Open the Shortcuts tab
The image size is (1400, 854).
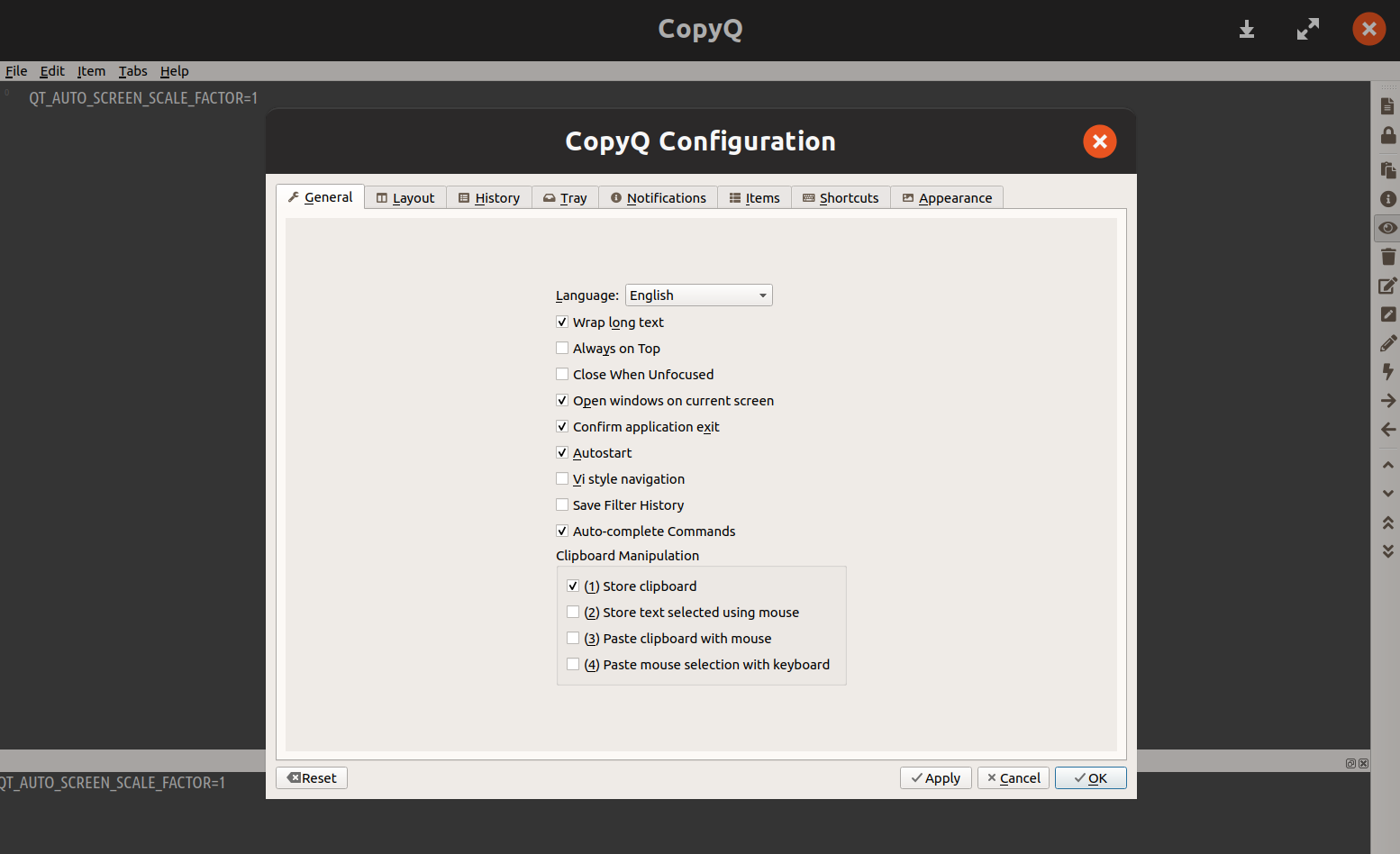841,198
